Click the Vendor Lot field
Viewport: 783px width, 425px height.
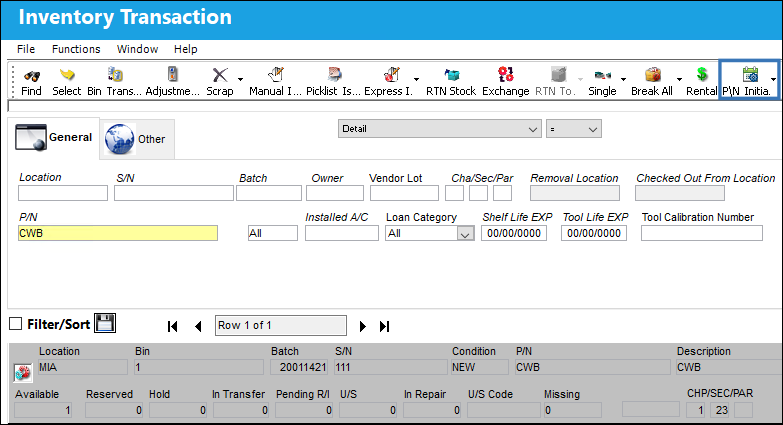[x=404, y=193]
